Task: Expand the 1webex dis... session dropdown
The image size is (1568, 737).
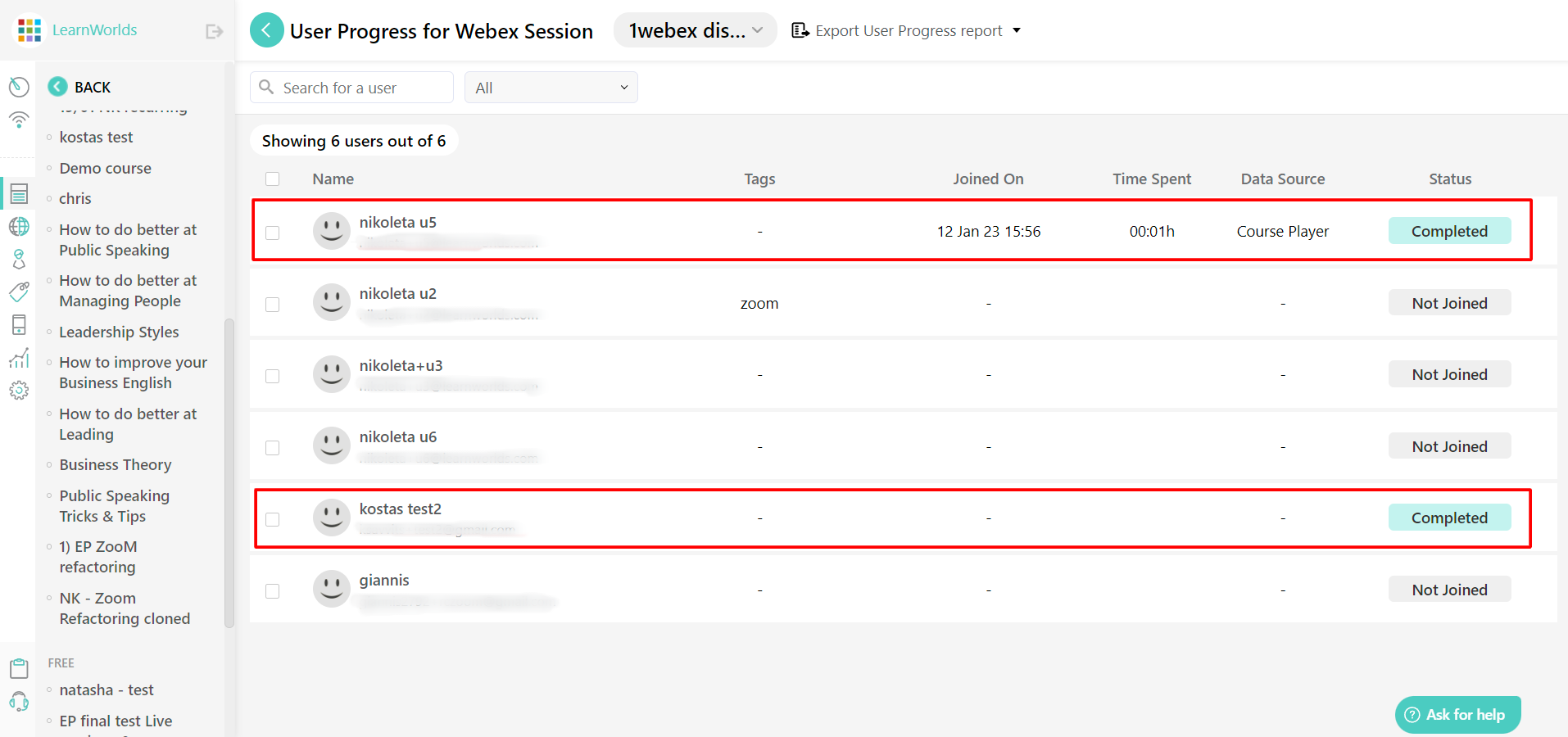Action: [694, 29]
